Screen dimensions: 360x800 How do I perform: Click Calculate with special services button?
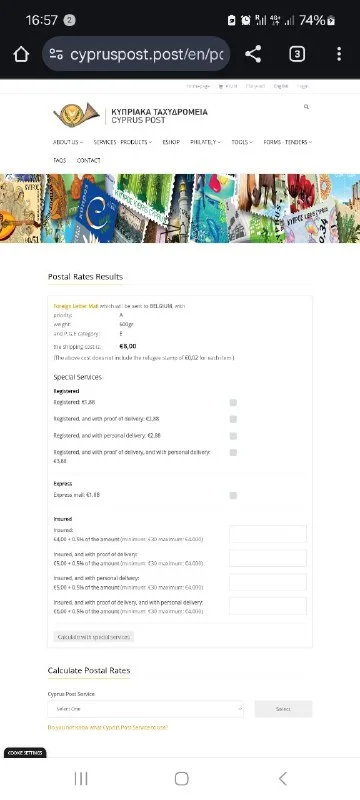coord(94,637)
